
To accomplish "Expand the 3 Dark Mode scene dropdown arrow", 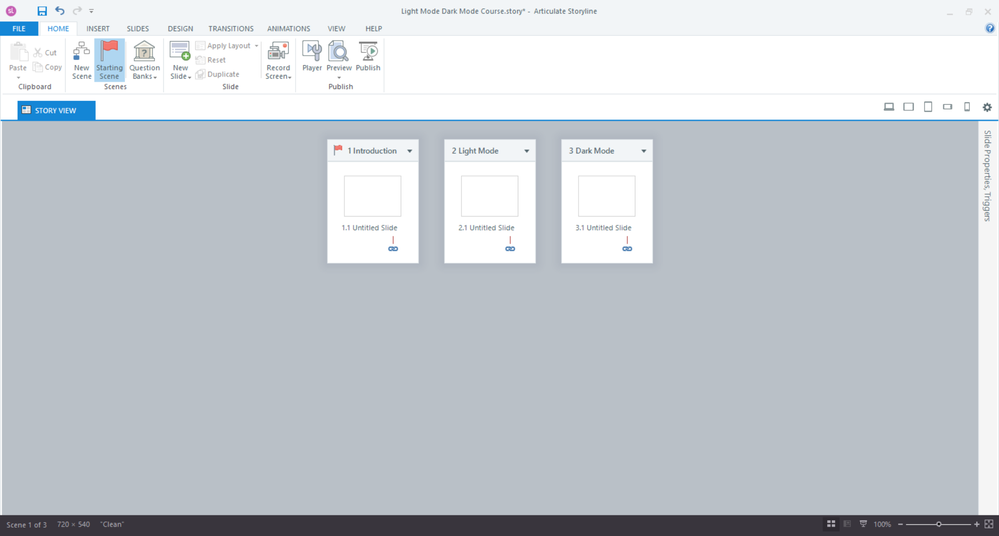I will [x=644, y=151].
